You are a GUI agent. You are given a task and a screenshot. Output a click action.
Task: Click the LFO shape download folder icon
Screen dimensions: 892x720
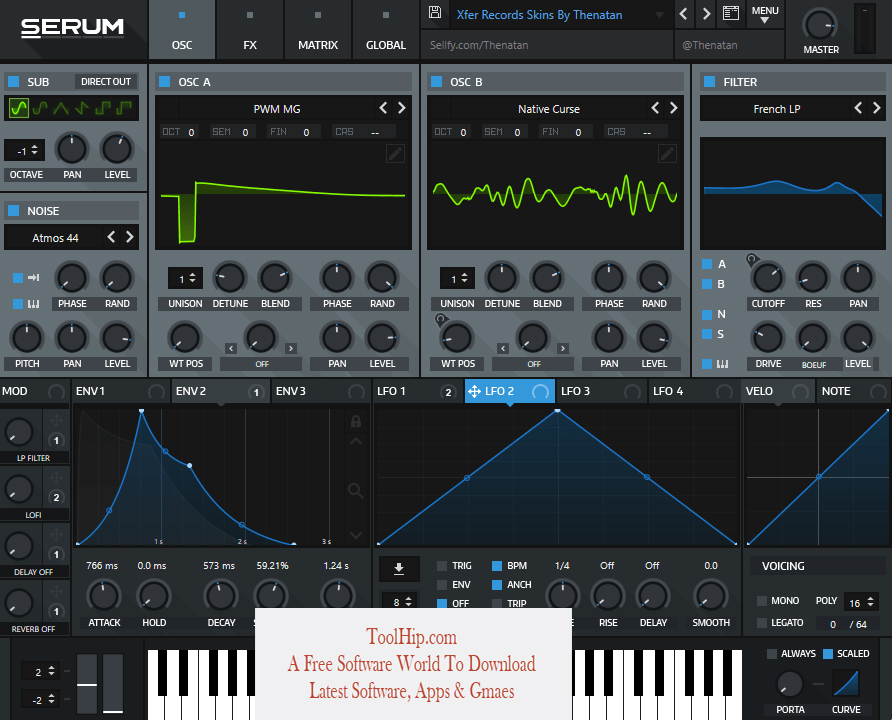click(399, 568)
